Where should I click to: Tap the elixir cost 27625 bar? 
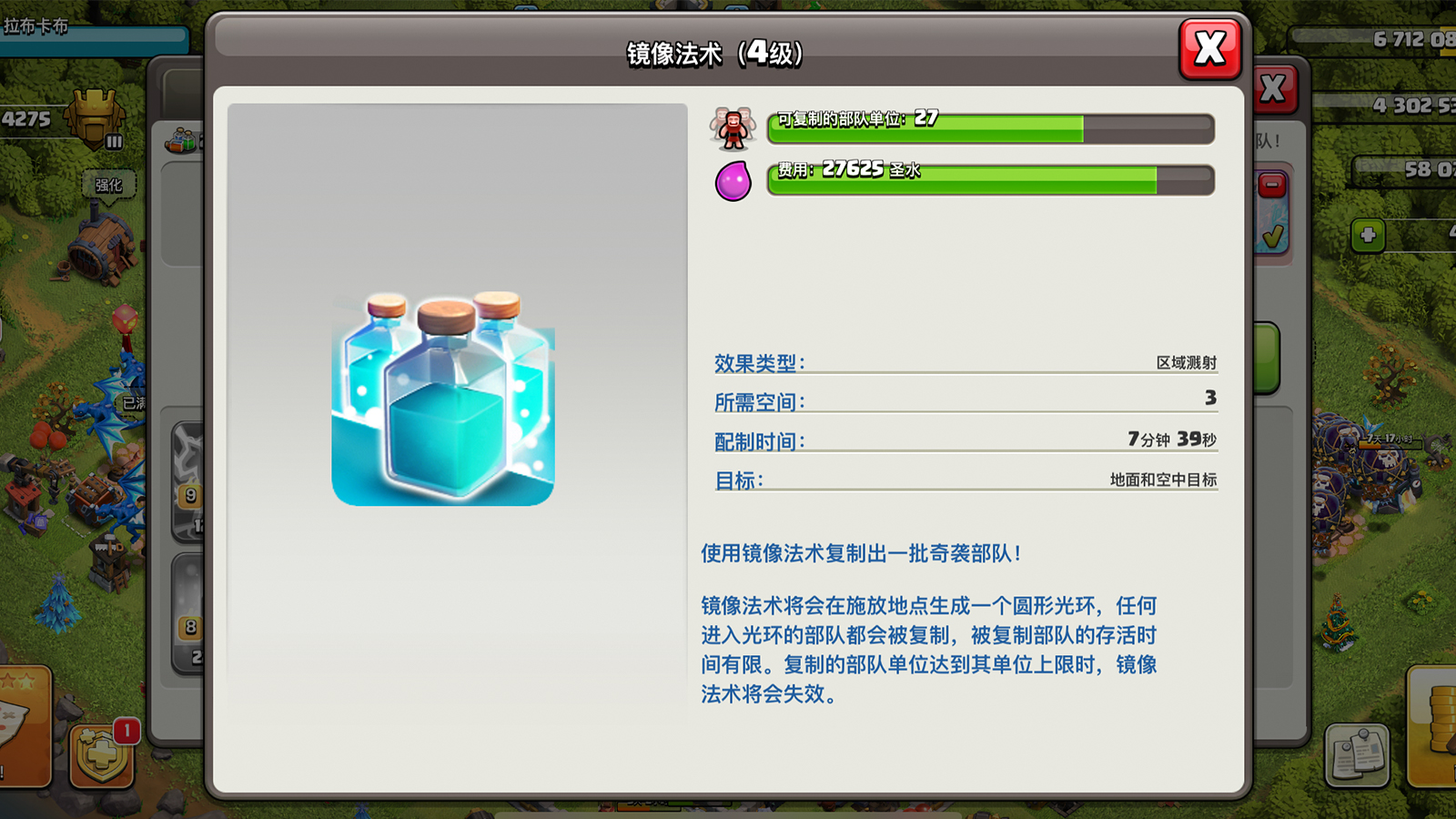point(991,179)
